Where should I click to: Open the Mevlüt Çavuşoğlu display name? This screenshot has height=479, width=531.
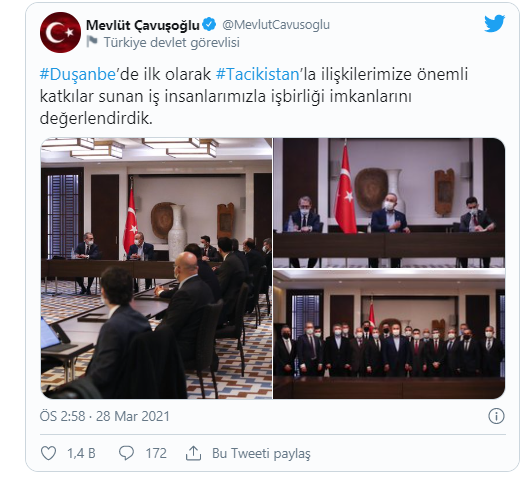point(143,25)
